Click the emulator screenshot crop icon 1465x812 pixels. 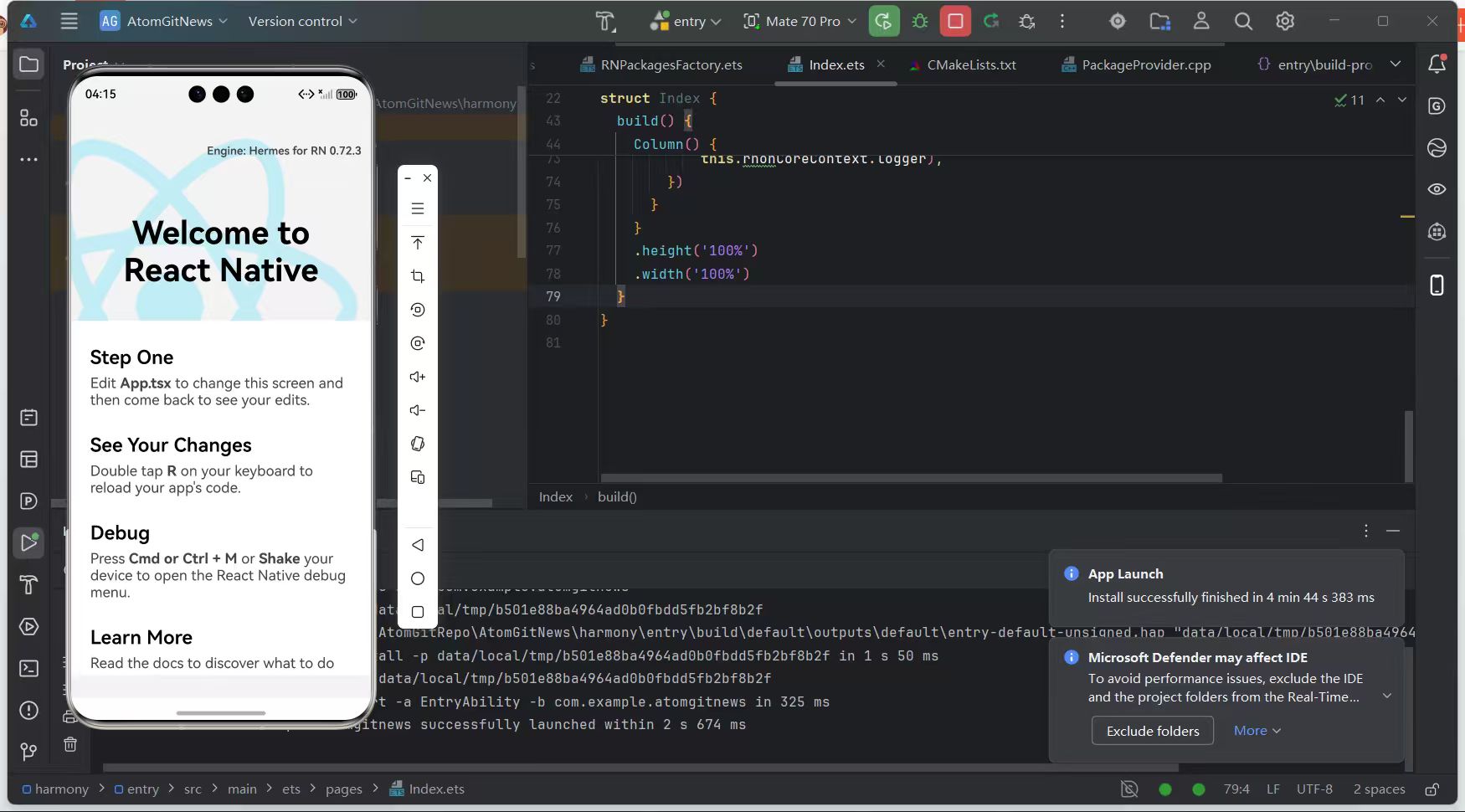tap(418, 276)
